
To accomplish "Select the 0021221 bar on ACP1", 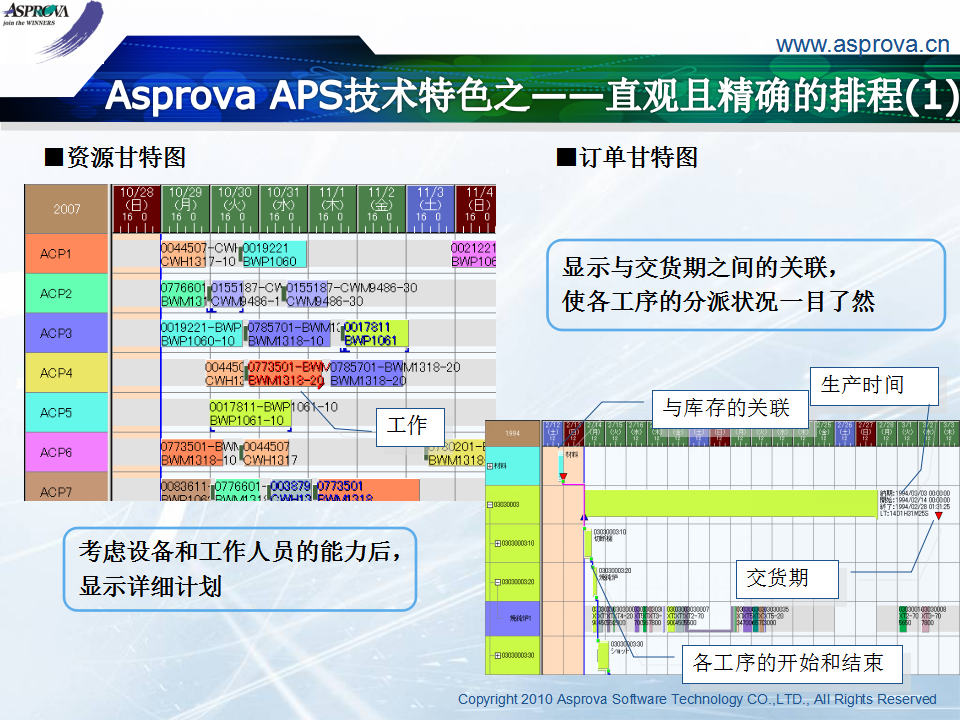I will (473, 255).
